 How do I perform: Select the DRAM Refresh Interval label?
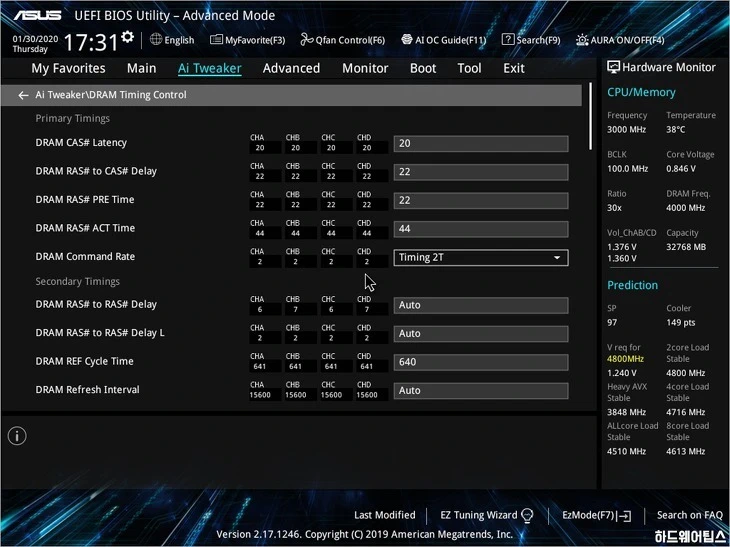click(x=88, y=390)
